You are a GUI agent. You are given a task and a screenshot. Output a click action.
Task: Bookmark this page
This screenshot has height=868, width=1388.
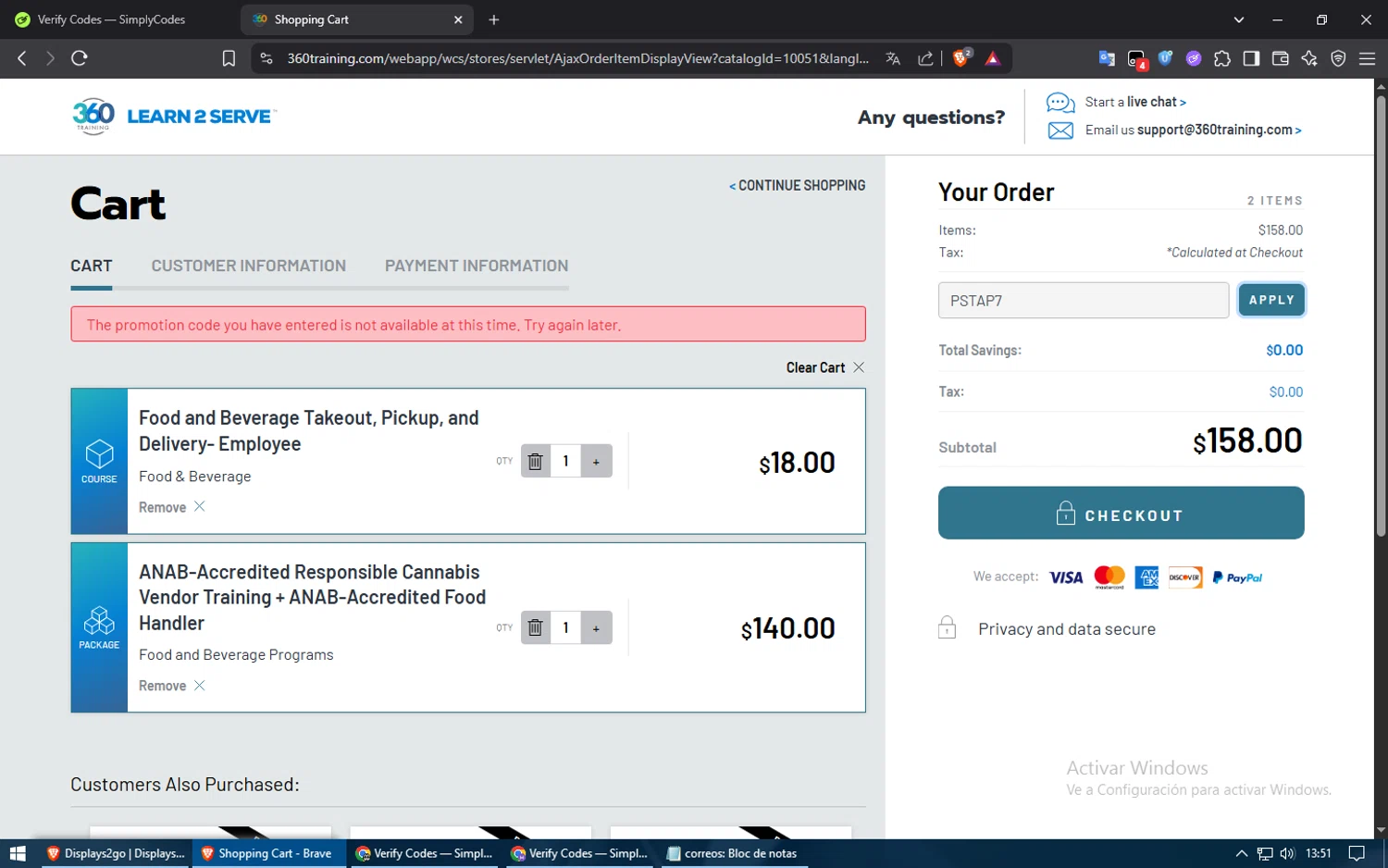click(x=229, y=58)
